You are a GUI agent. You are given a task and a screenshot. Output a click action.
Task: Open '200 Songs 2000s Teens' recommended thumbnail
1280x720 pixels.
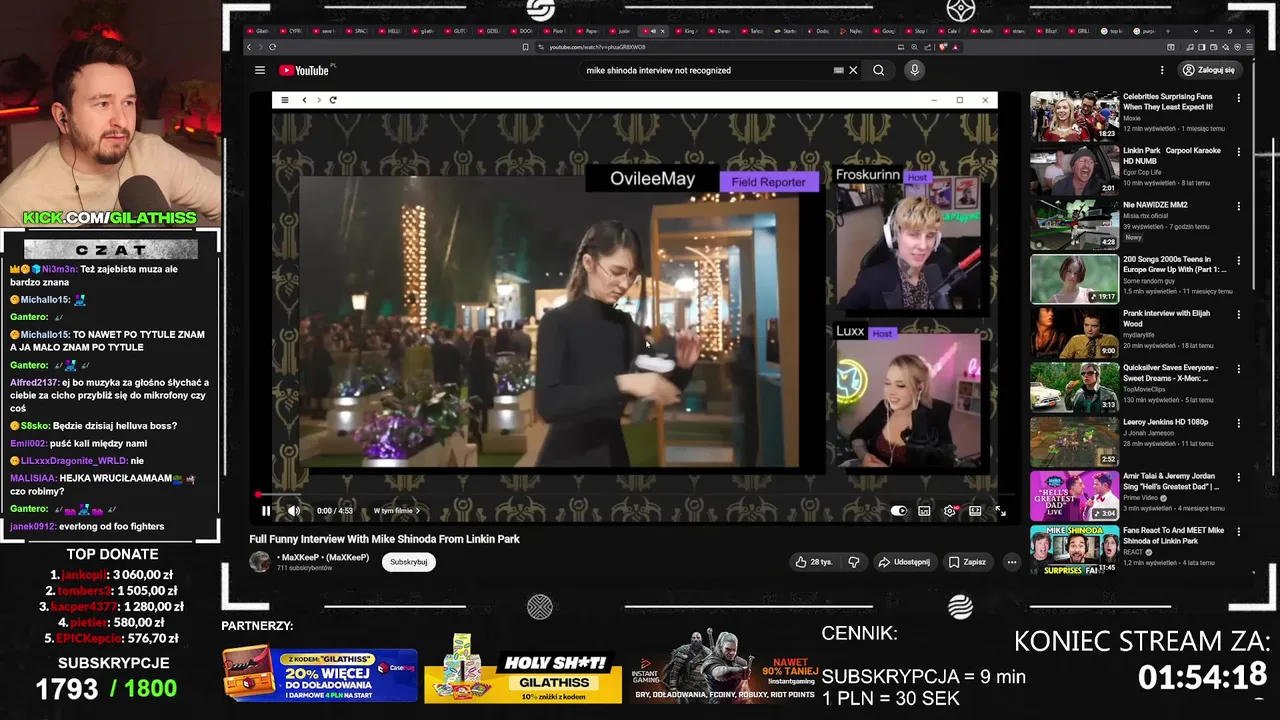click(1074, 279)
